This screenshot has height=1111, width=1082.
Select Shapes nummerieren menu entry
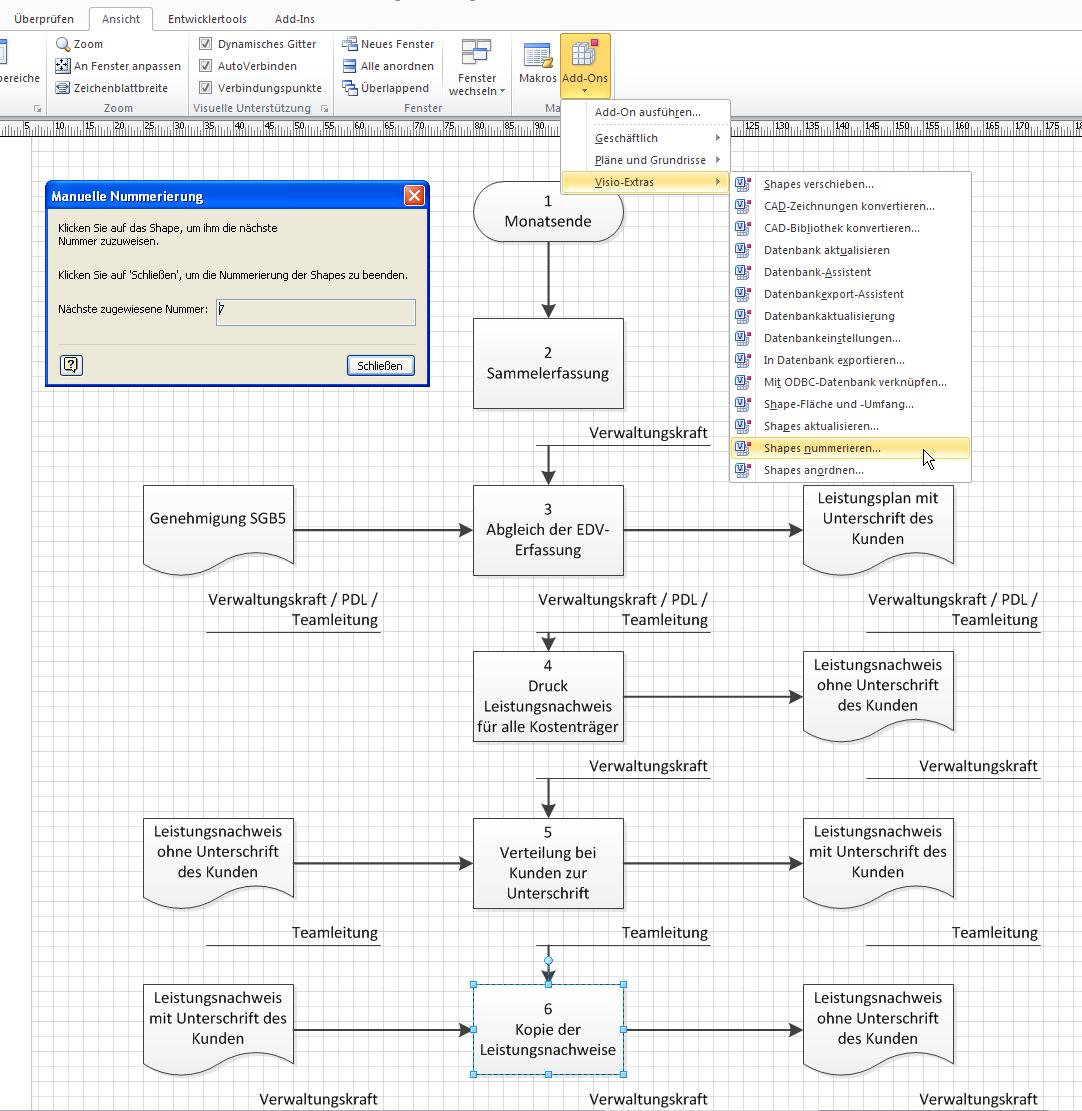click(x=822, y=448)
